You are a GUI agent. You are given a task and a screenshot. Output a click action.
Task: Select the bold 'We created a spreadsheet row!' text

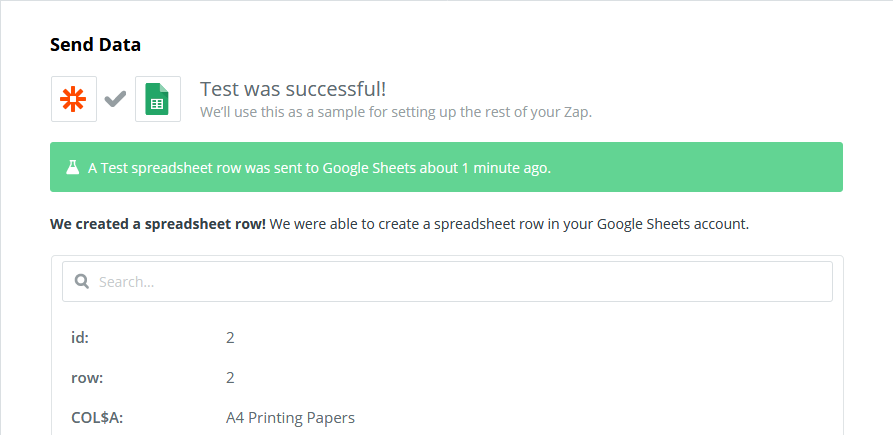158,224
